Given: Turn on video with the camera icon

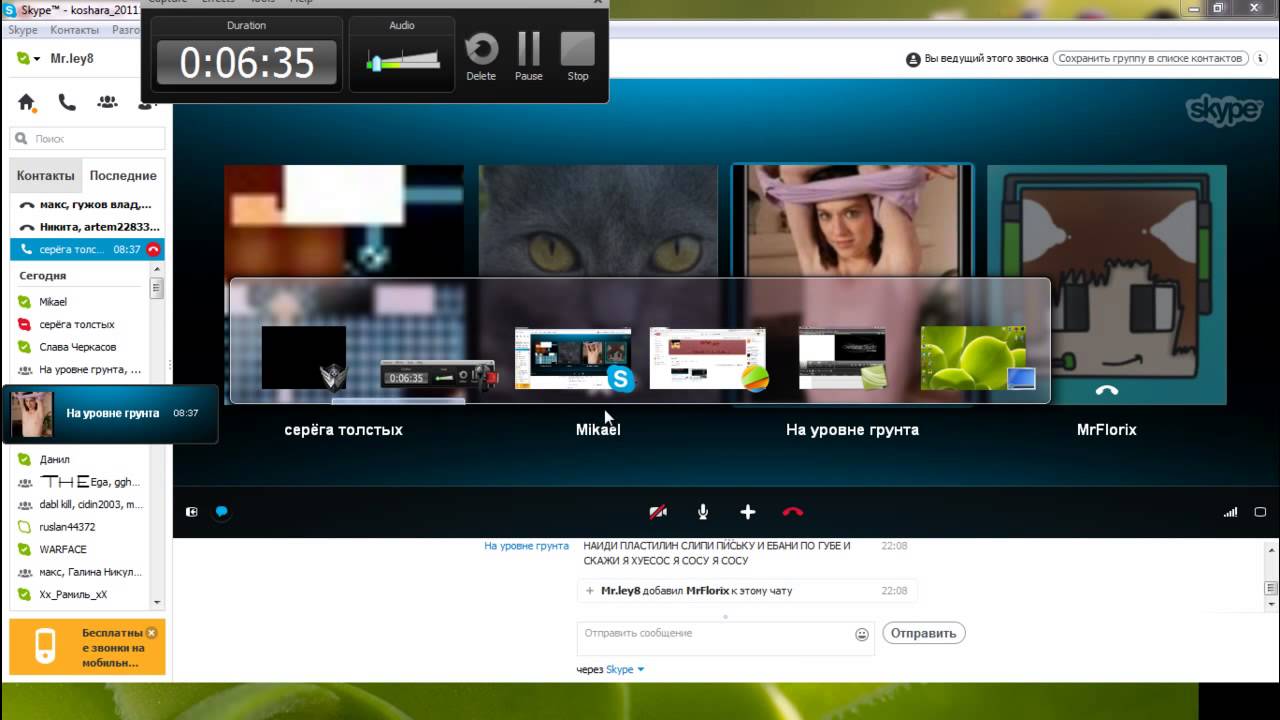Looking at the screenshot, I should pos(658,512).
